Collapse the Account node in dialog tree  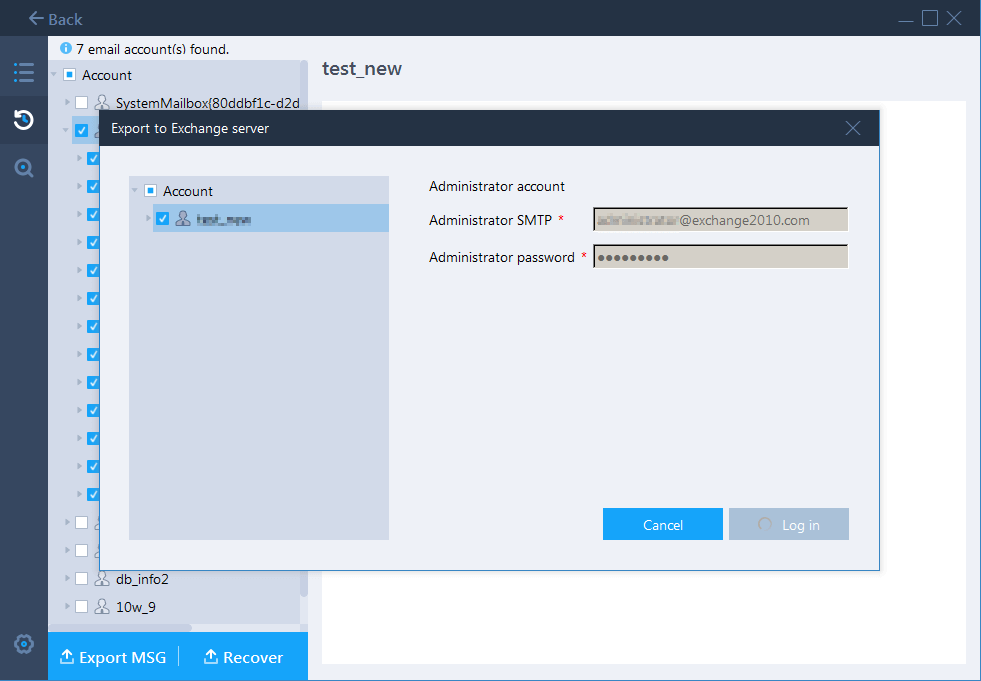(x=135, y=191)
